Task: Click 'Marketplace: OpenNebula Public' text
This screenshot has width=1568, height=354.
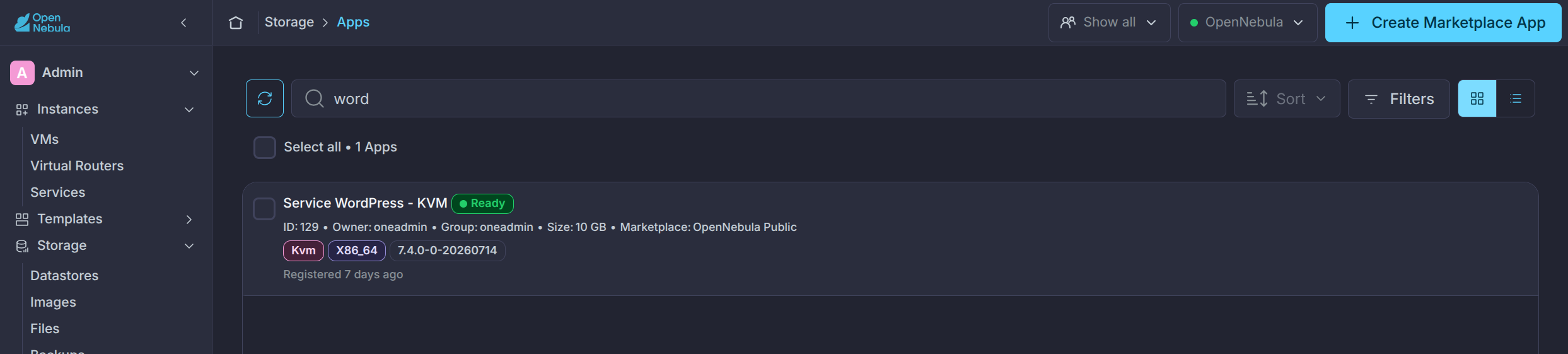Action: (x=708, y=227)
